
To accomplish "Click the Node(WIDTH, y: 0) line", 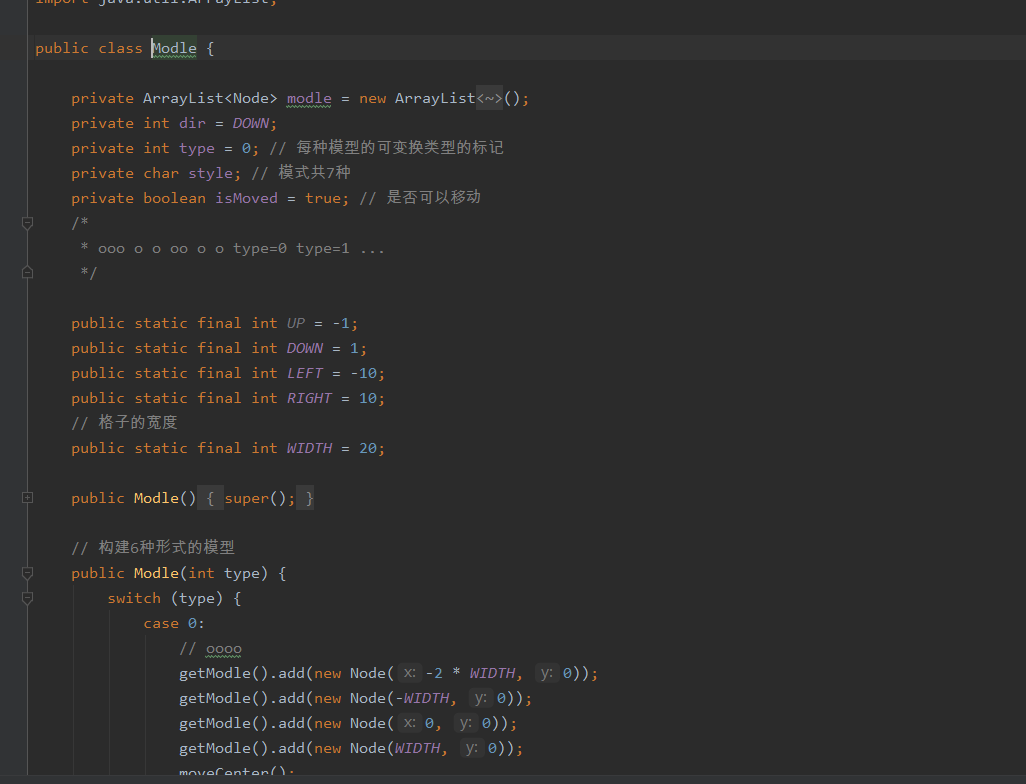I will tap(351, 748).
